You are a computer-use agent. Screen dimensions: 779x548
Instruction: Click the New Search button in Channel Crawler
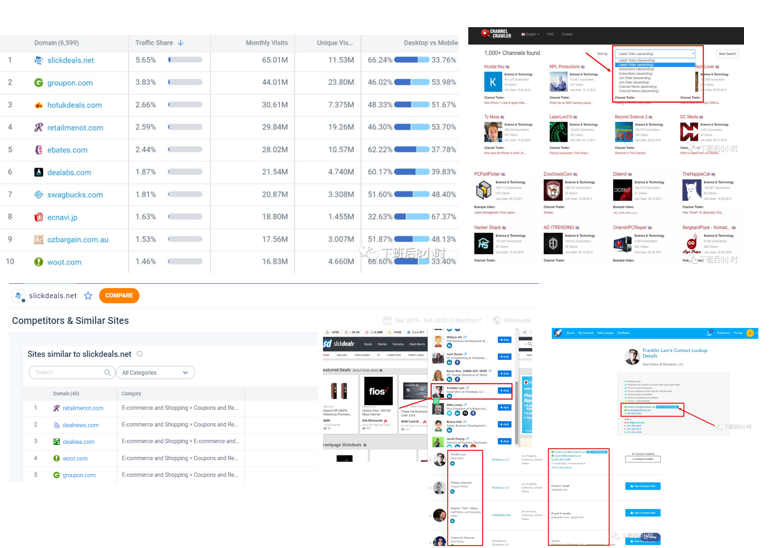click(x=727, y=54)
